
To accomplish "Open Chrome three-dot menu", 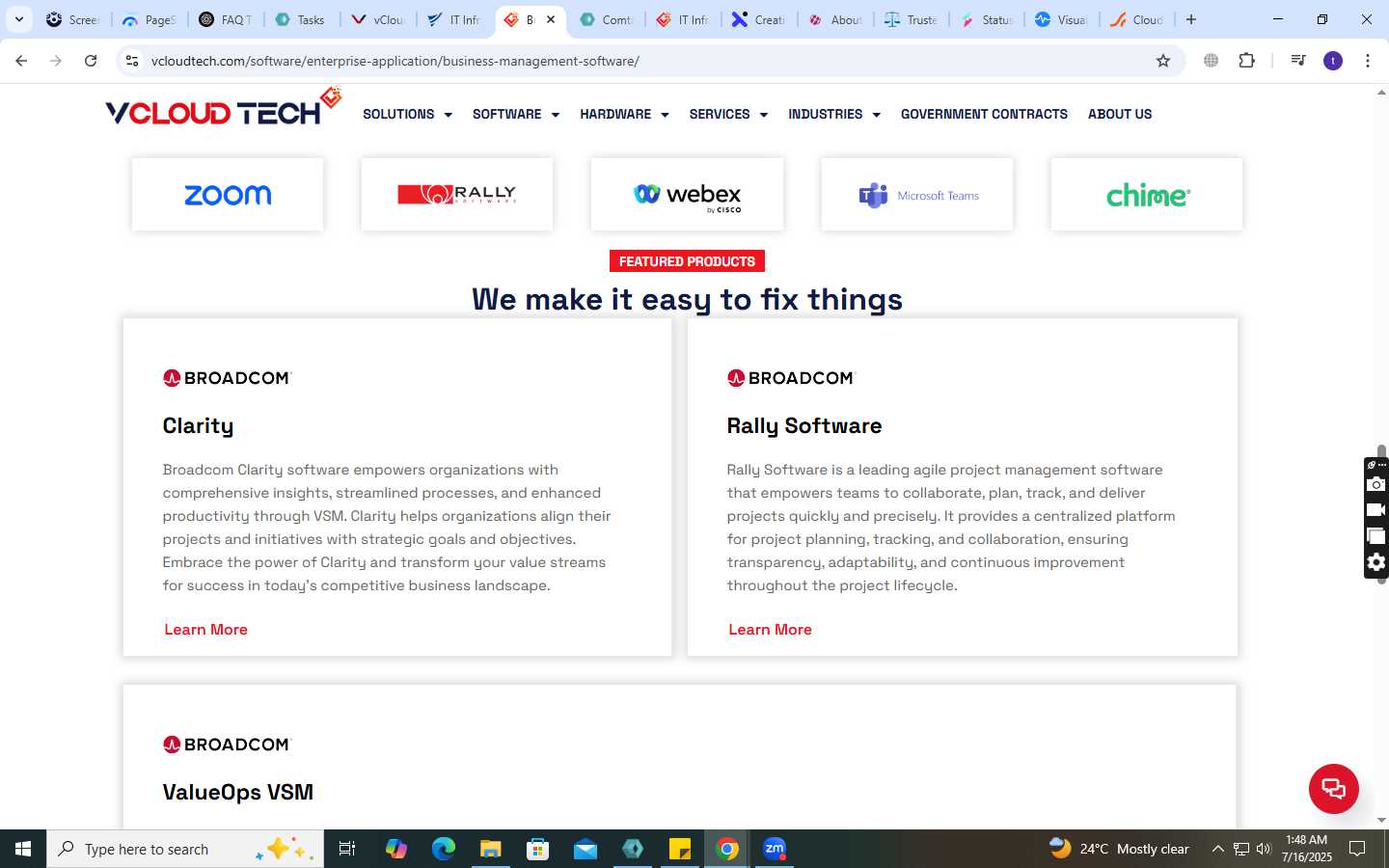I will [x=1368, y=61].
